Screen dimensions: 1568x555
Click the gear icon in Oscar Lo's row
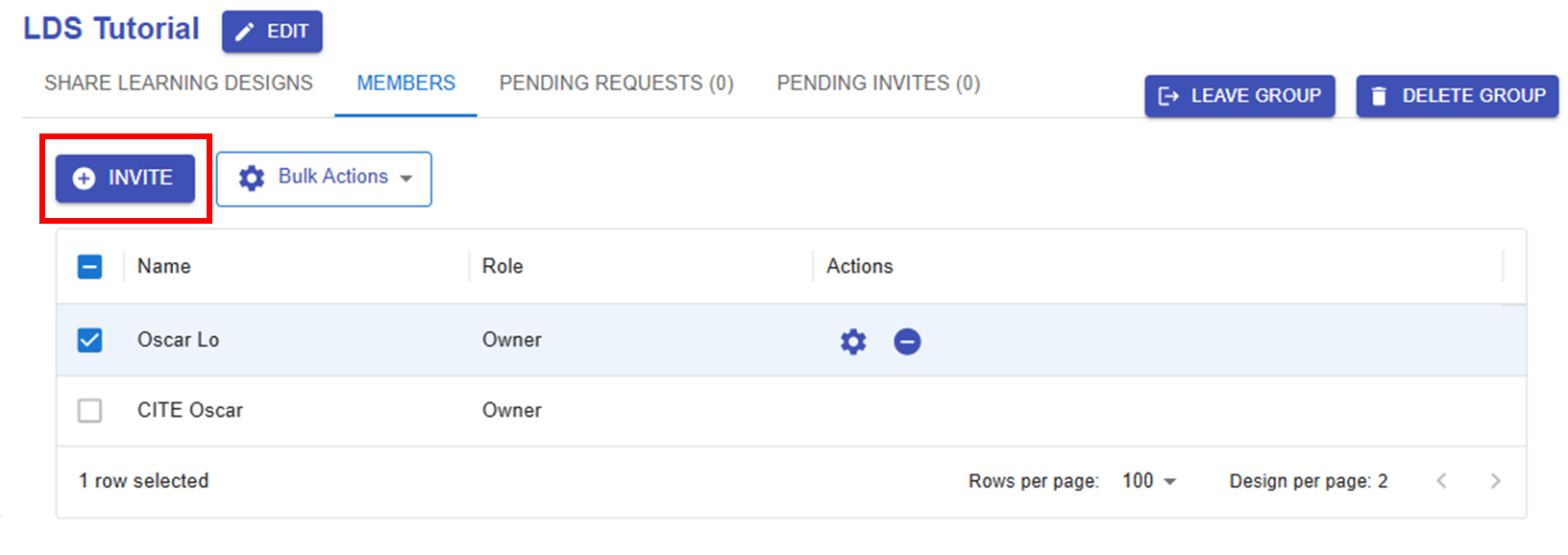pos(853,341)
